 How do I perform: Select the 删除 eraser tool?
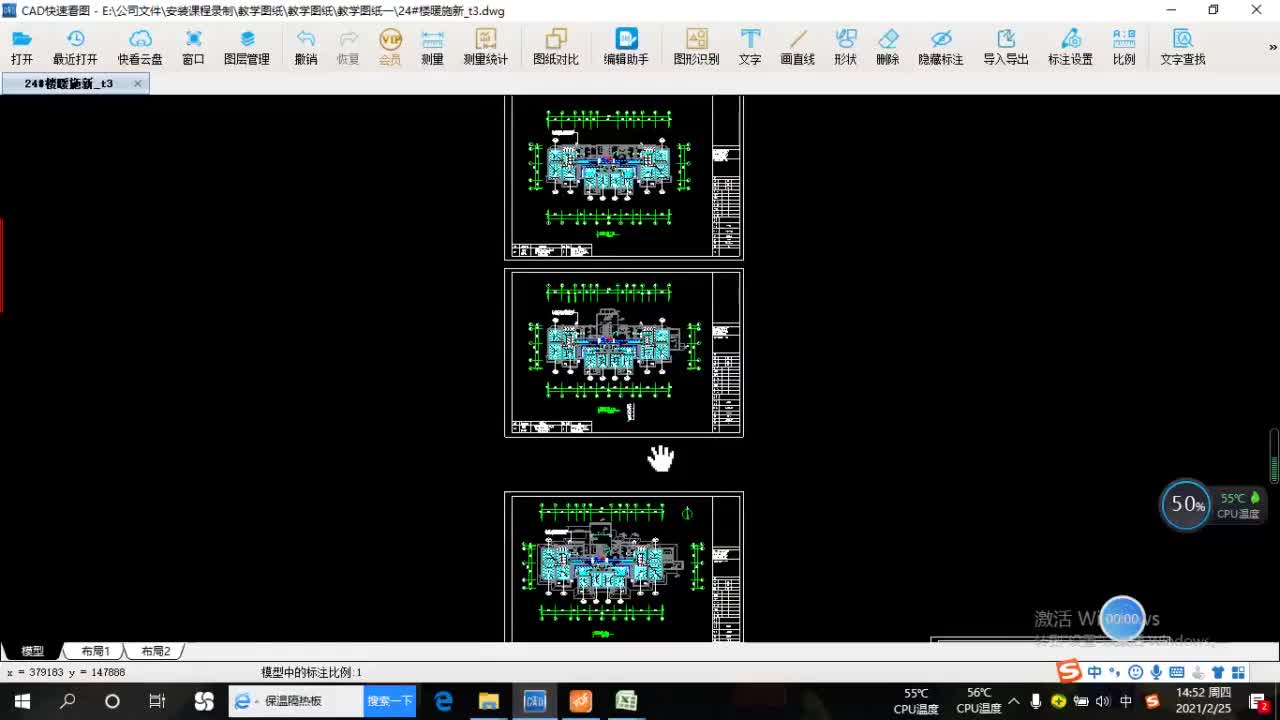[x=888, y=47]
